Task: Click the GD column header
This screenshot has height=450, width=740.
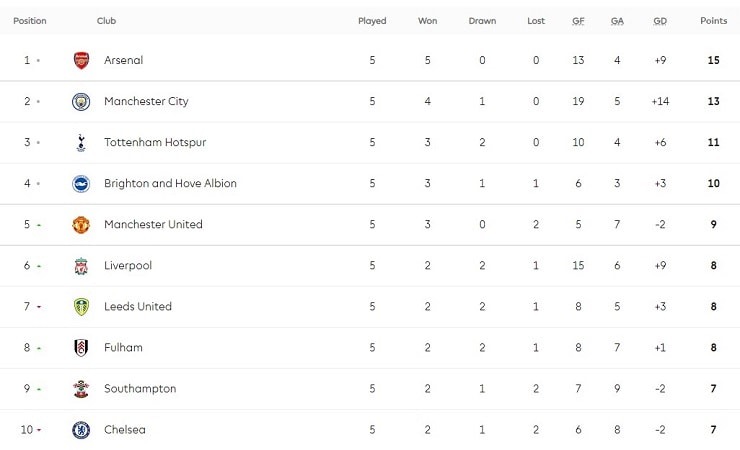Action: point(660,21)
